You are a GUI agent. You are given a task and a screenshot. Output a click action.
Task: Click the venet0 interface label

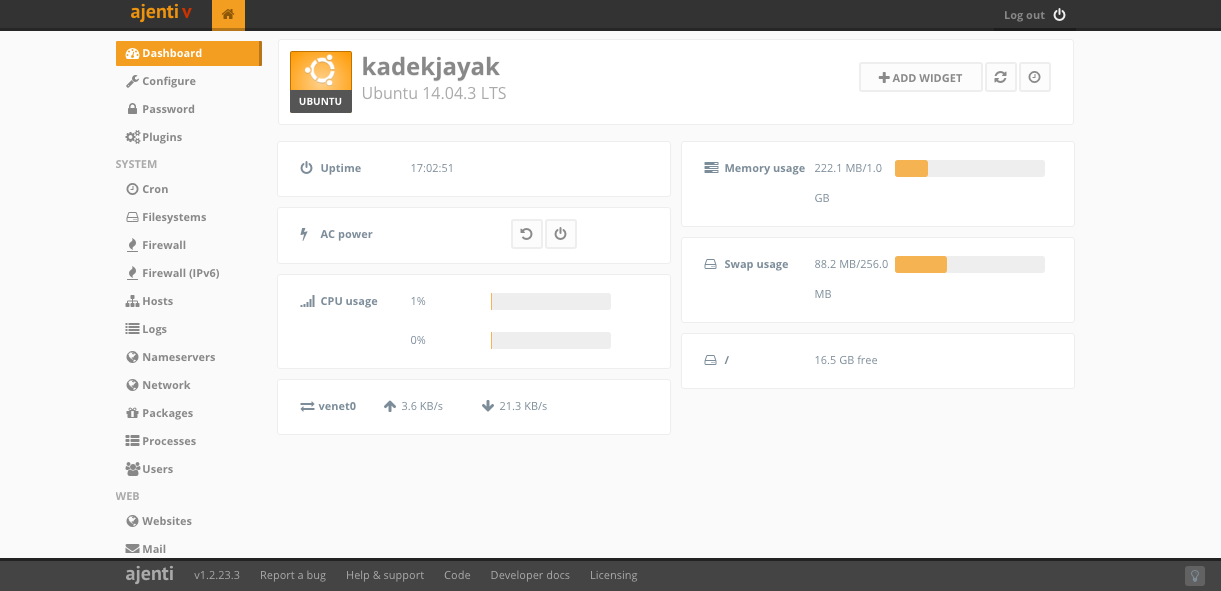[338, 406]
